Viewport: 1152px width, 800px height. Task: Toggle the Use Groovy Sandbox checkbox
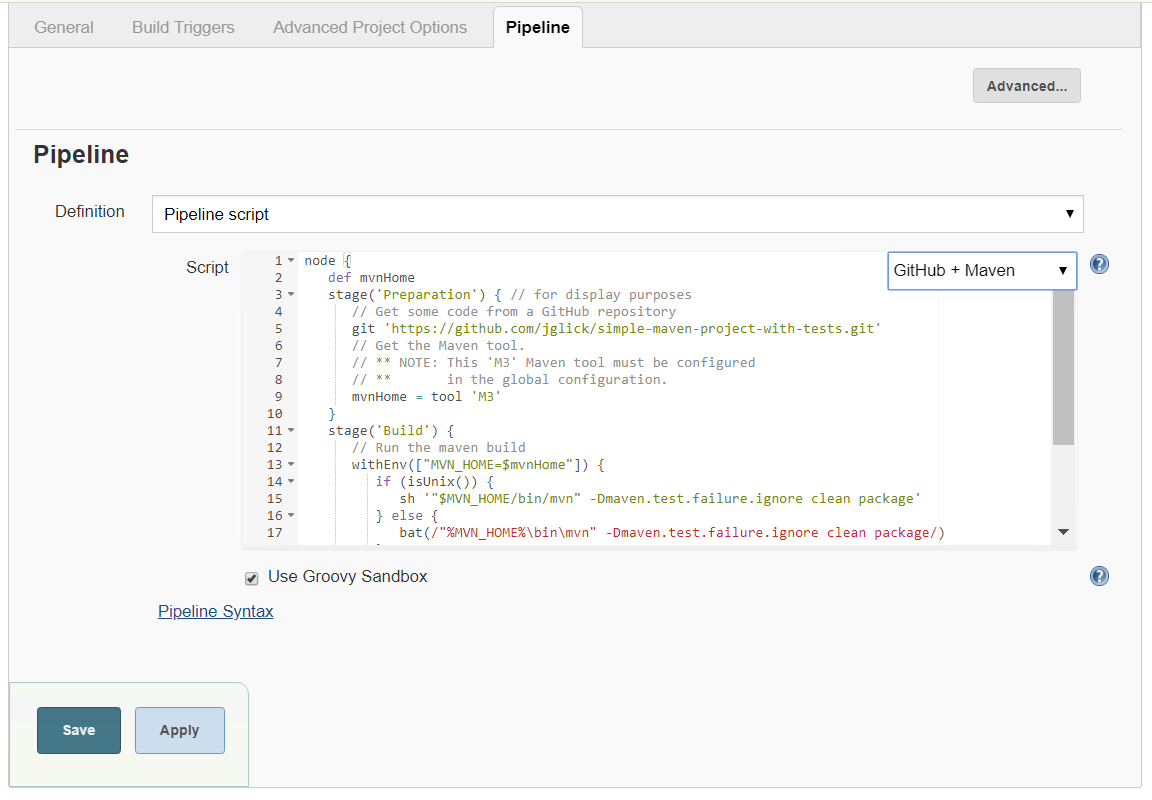pyautogui.click(x=252, y=578)
